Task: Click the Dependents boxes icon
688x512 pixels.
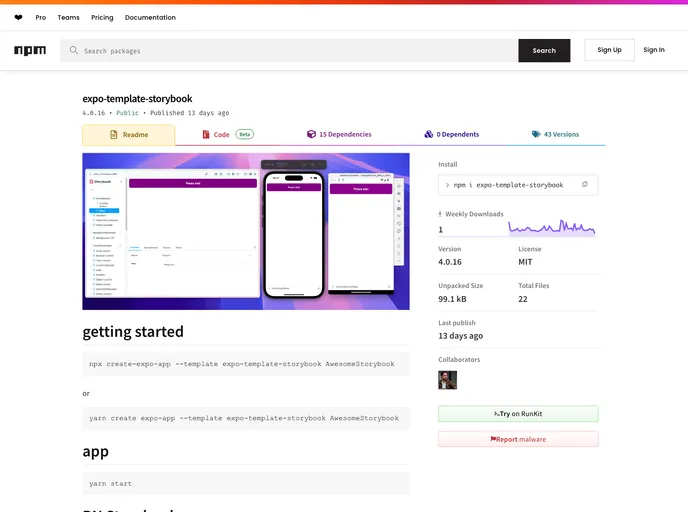Action: pyautogui.click(x=429, y=134)
